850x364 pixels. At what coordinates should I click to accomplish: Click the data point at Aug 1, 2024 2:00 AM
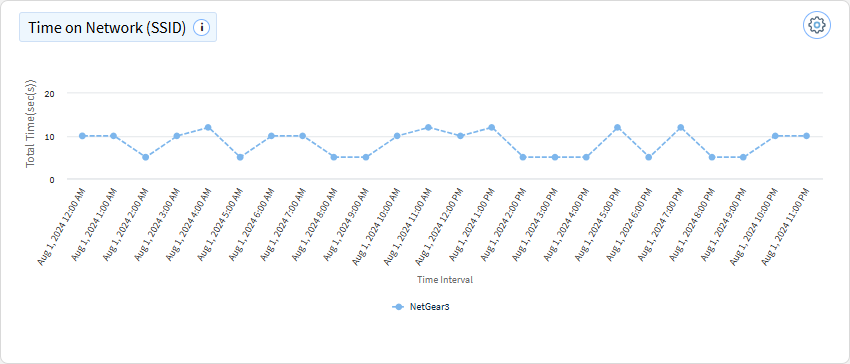145,157
